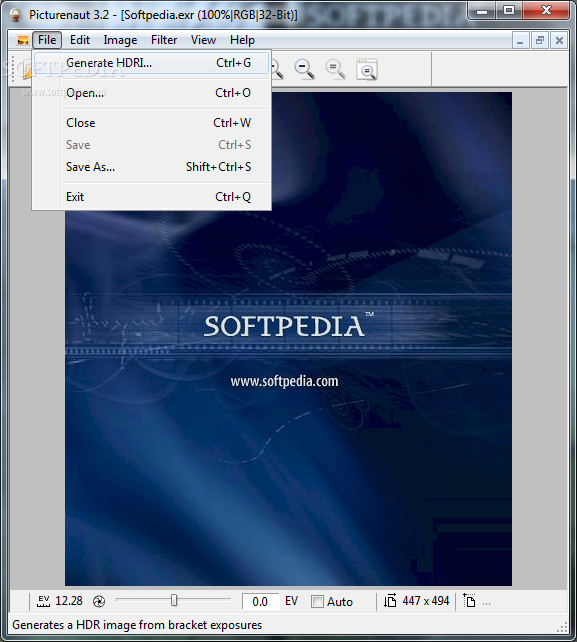
Task: Click the actual size zoom icon
Action: 335,69
